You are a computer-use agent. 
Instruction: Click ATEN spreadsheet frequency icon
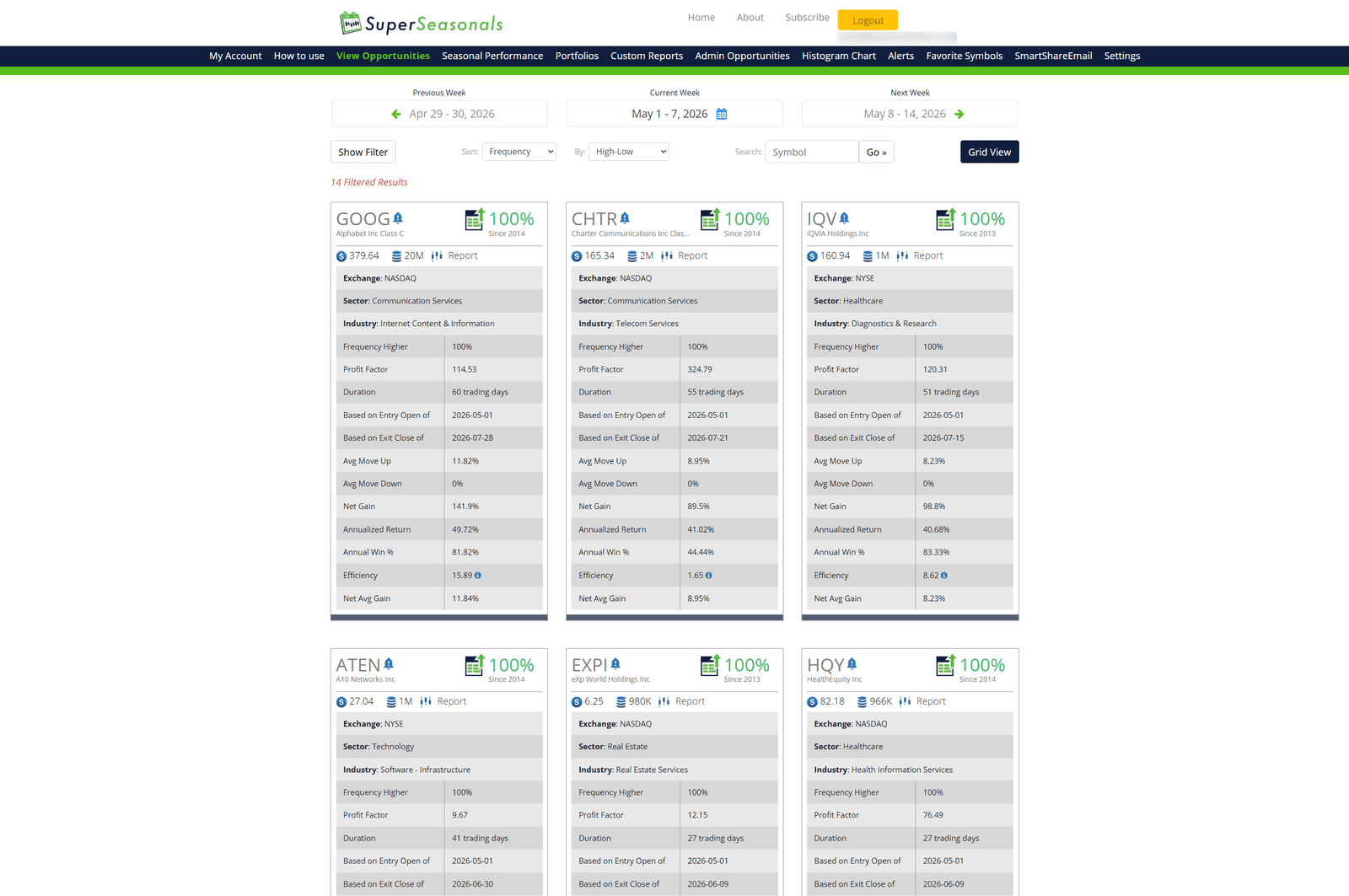pyautogui.click(x=475, y=665)
